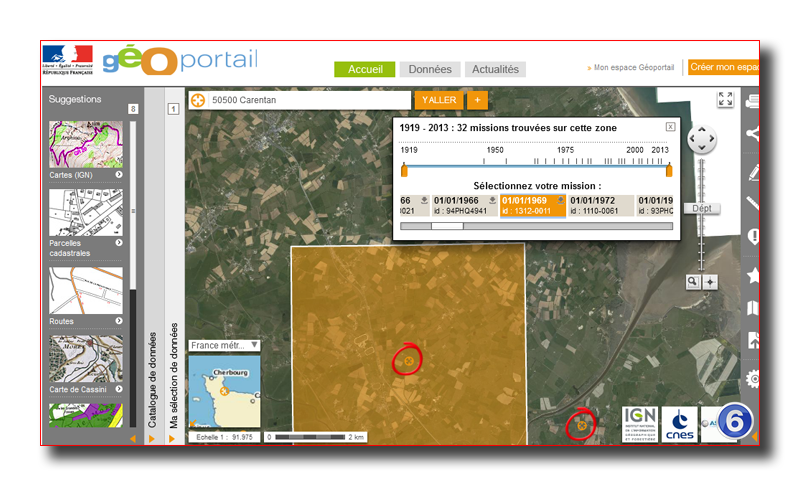Select the 01/01/1969 mission id 1312-0011
This screenshot has width=800, height=486.
tap(533, 206)
